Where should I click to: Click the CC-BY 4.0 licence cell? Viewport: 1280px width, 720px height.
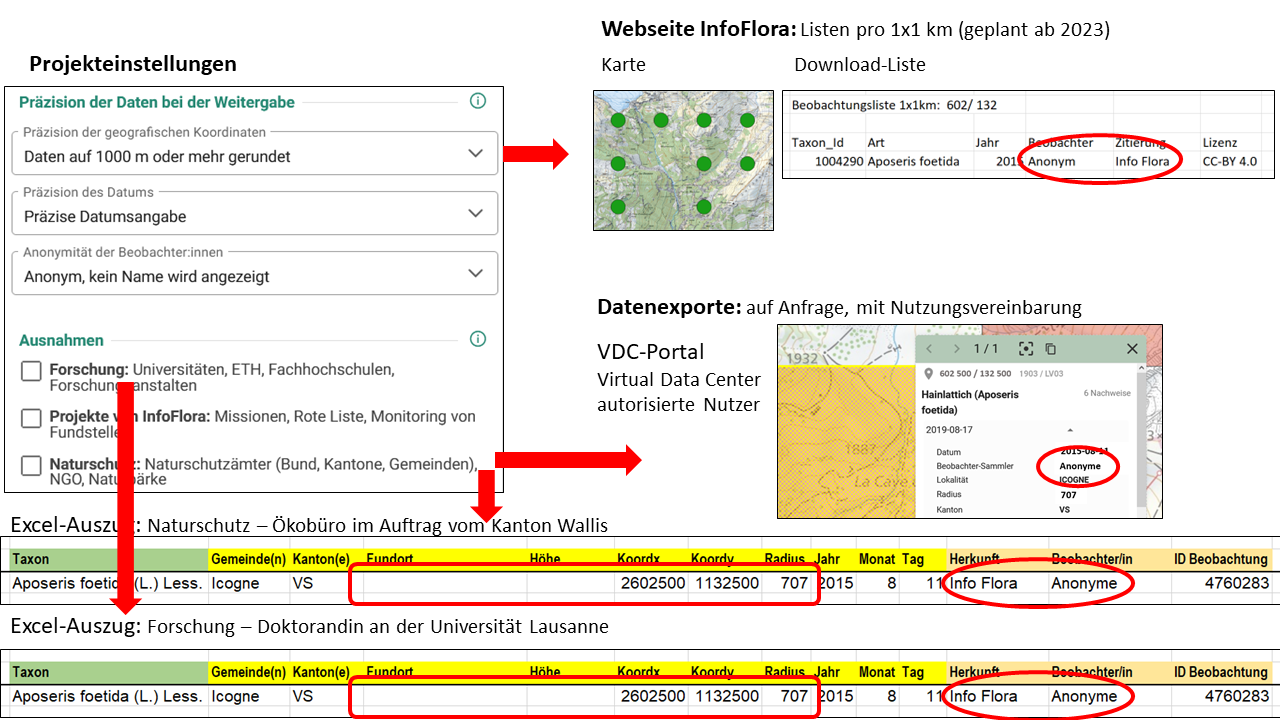pyautogui.click(x=1229, y=161)
